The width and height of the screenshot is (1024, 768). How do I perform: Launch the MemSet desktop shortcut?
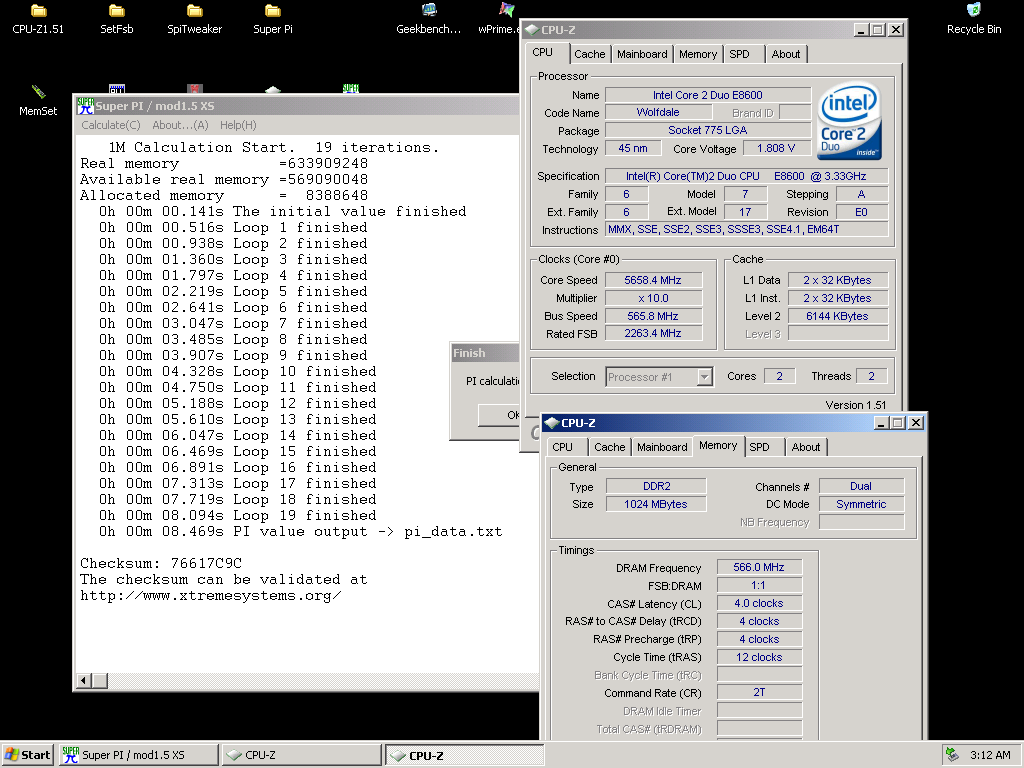click(38, 101)
